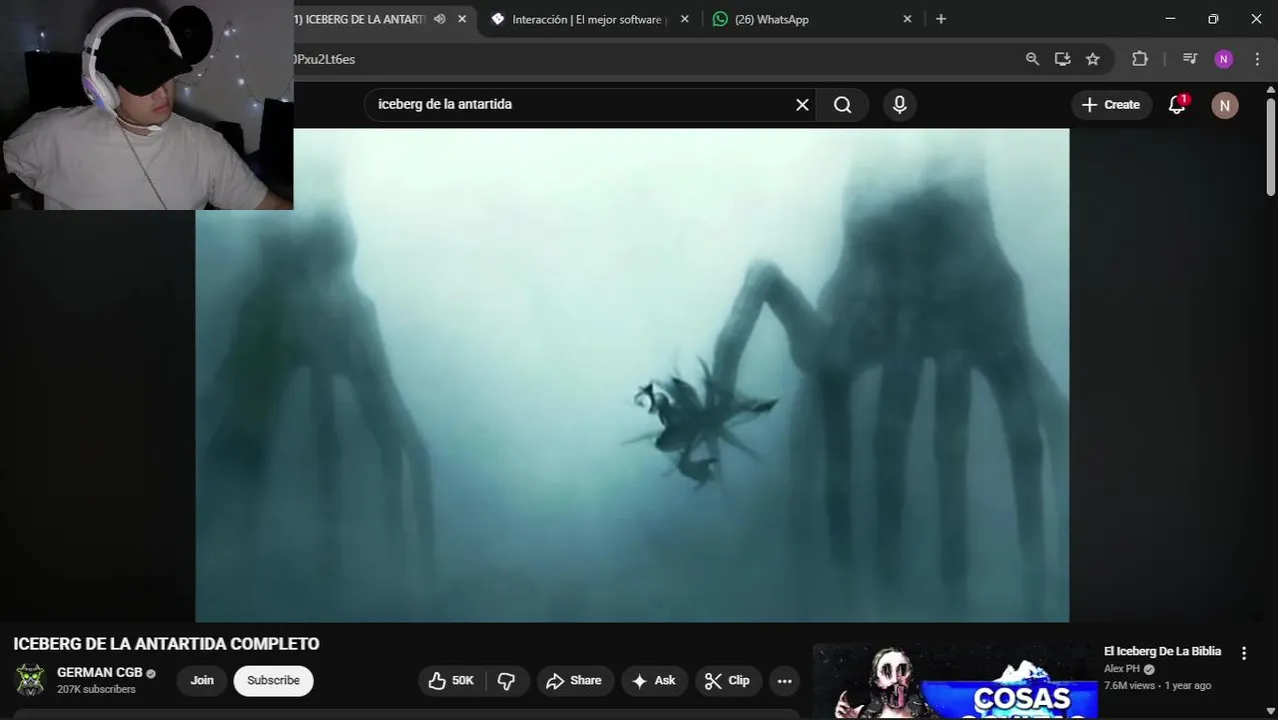Open the YouTube account avatar menu
The height and width of the screenshot is (720, 1278).
(x=1225, y=105)
